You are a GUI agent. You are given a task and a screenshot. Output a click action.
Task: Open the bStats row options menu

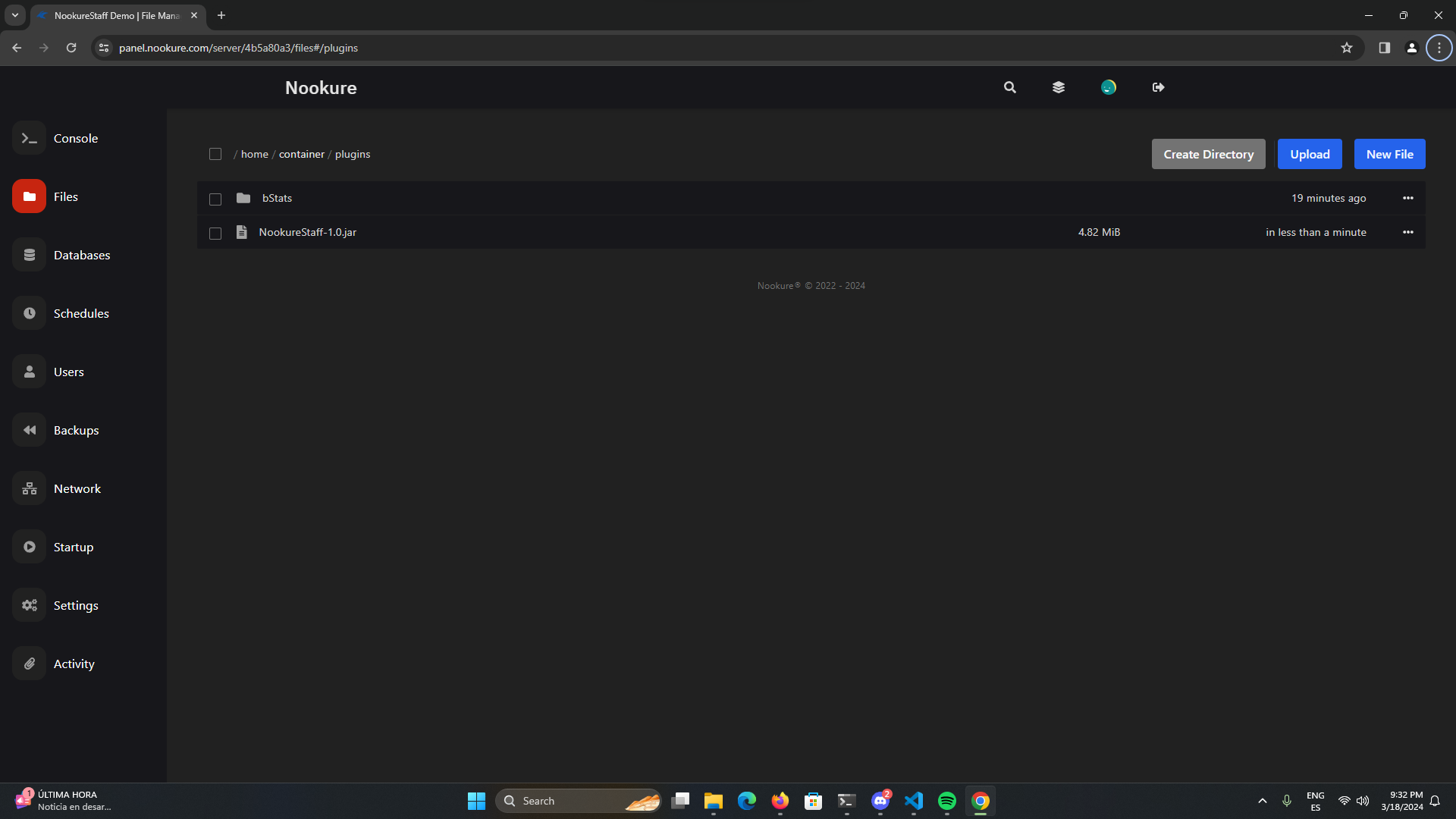[1408, 198]
